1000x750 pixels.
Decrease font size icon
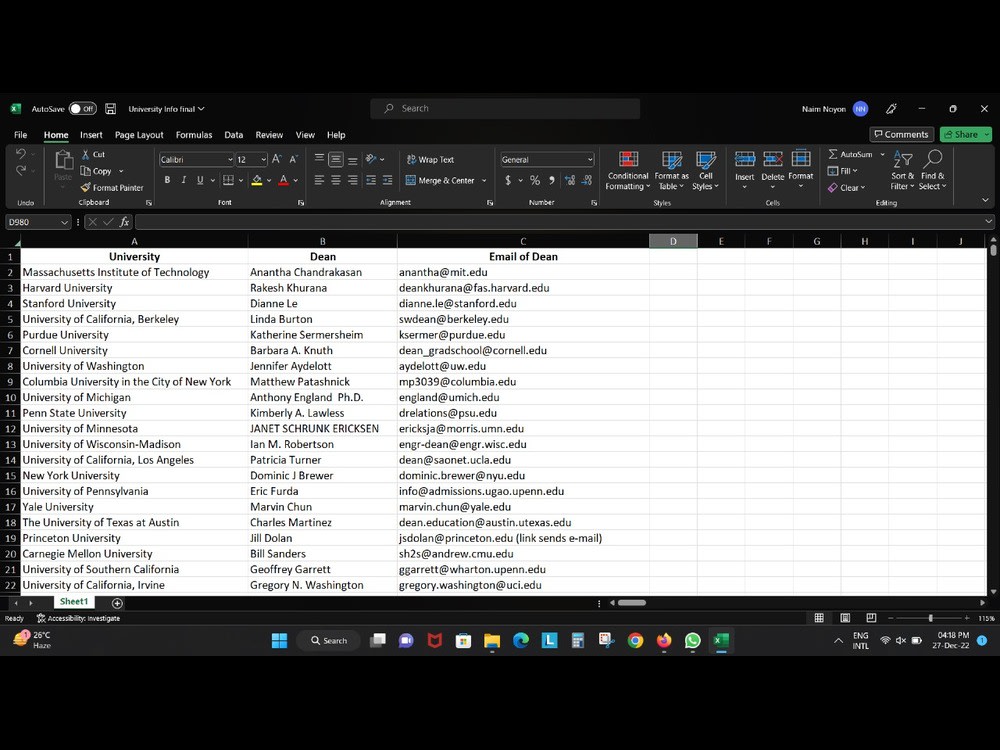coord(293,159)
